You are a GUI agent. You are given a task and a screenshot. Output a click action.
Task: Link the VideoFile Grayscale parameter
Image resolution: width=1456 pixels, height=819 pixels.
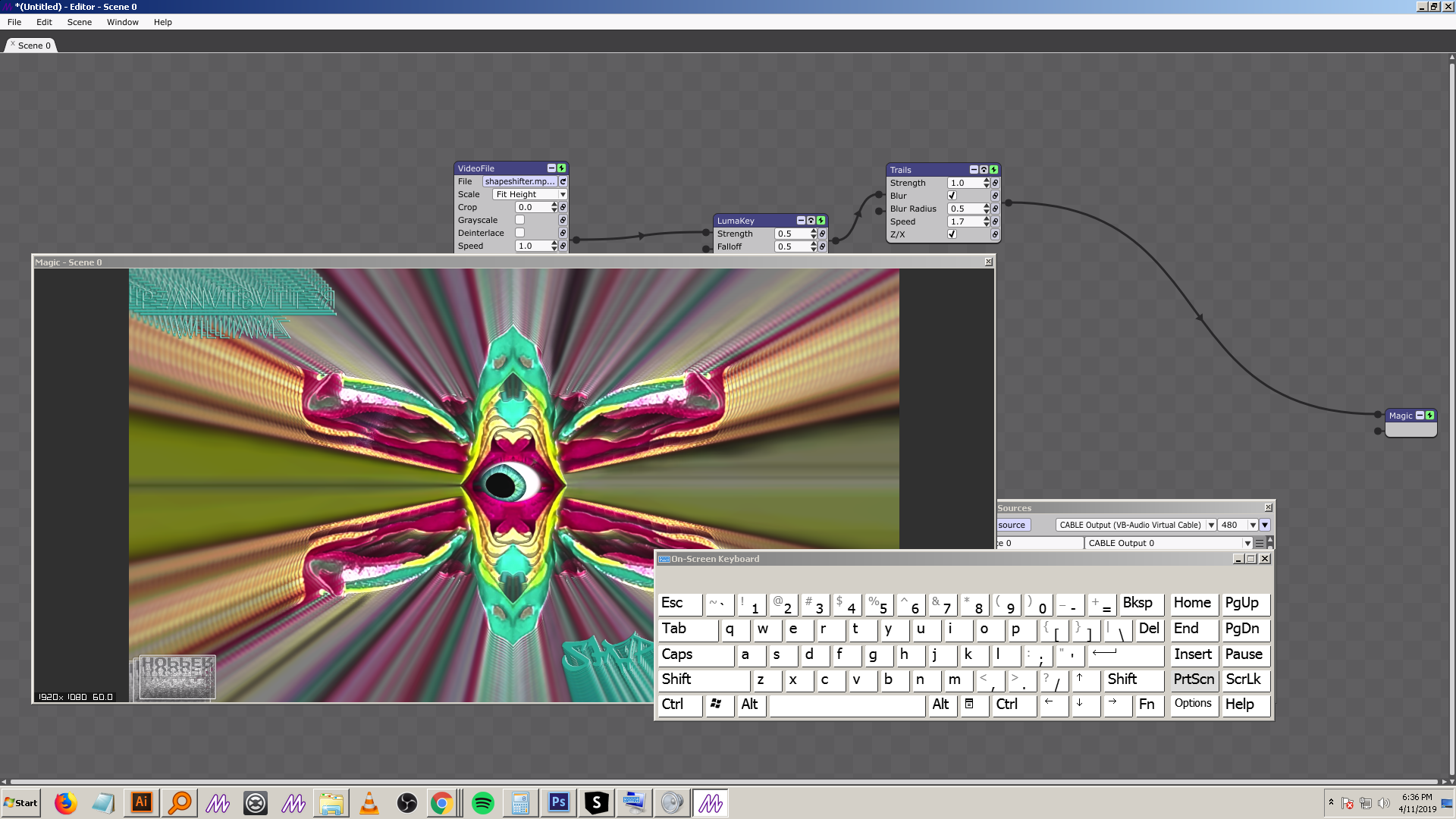[x=563, y=221]
